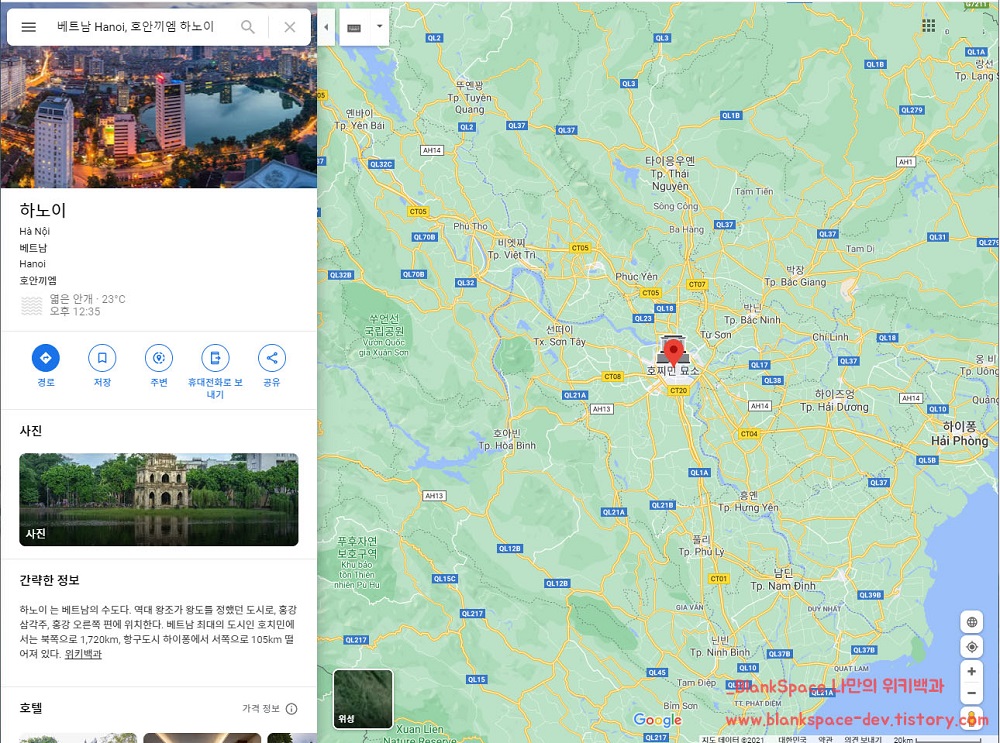Click the 경로 directions button

click(46, 366)
